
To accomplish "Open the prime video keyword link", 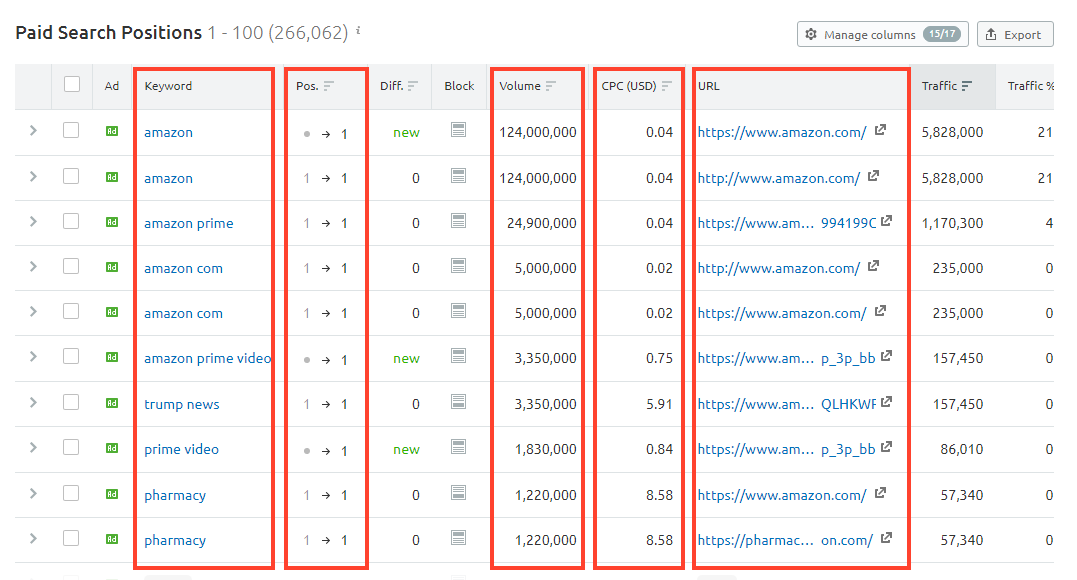I will click(x=181, y=449).
